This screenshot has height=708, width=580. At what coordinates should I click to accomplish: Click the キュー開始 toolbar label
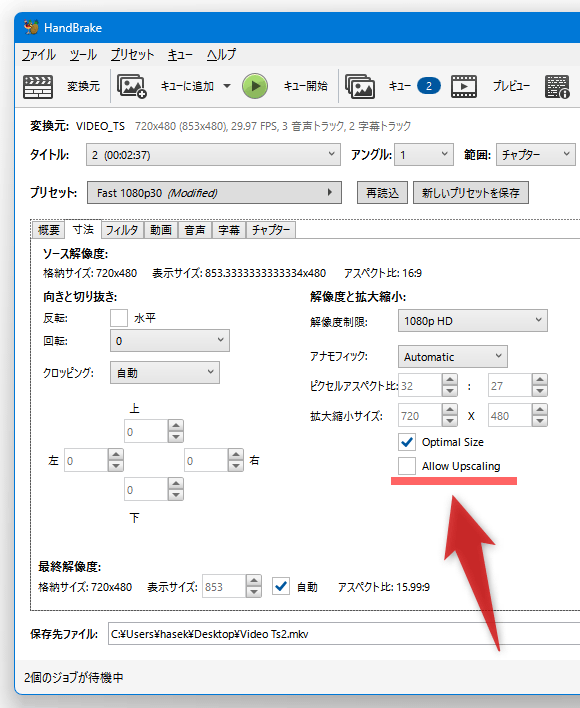point(306,86)
